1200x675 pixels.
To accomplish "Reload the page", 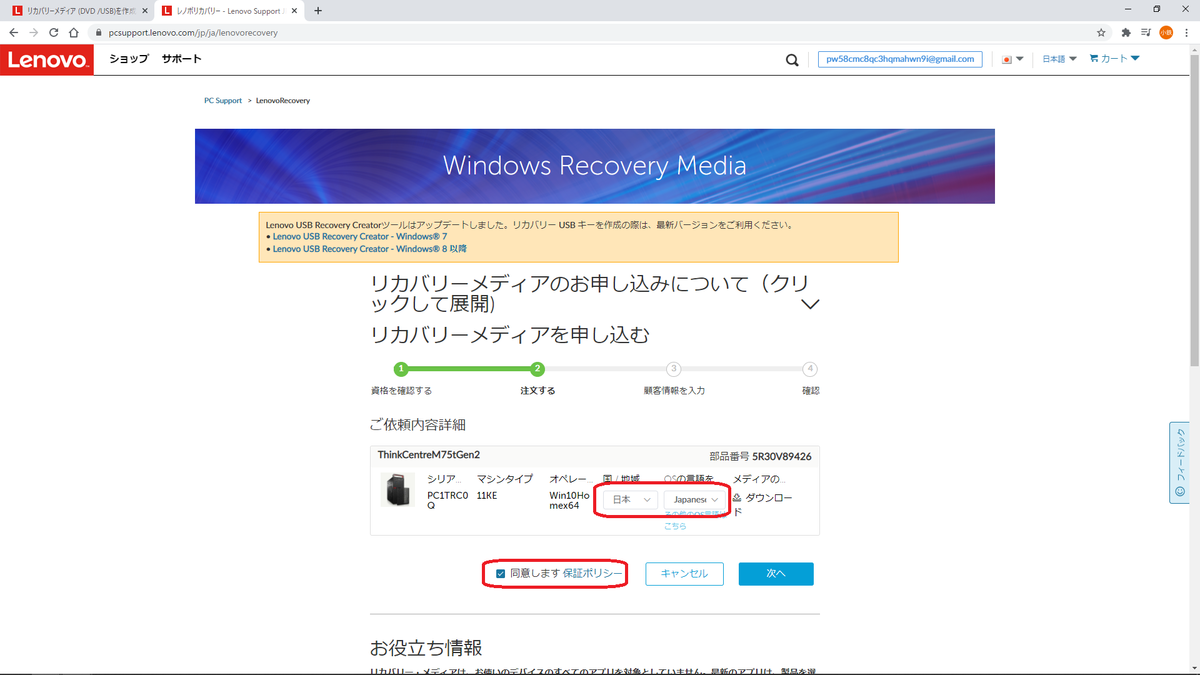I will pyautogui.click(x=53, y=32).
